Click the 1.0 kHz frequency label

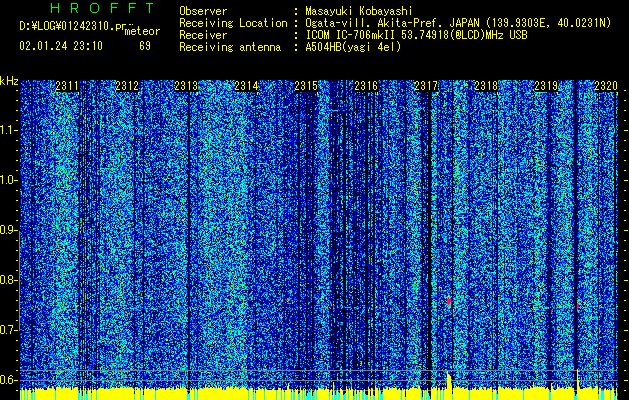coord(8,180)
